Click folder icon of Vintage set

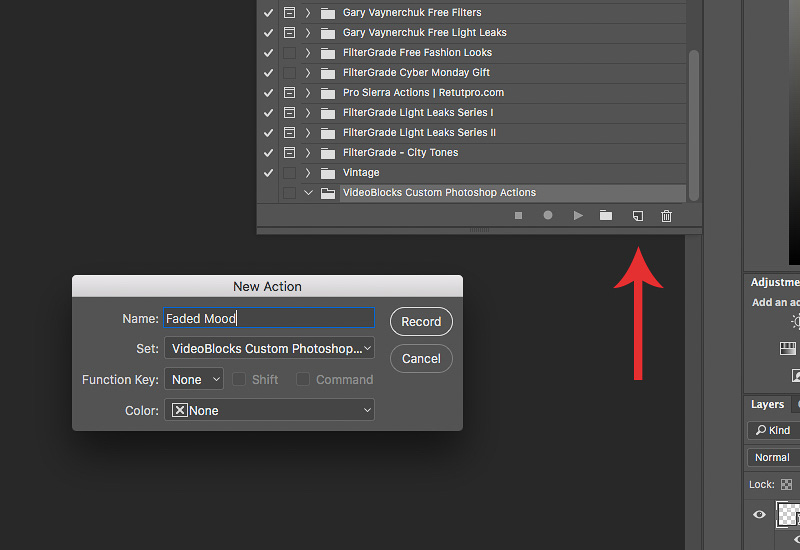328,173
